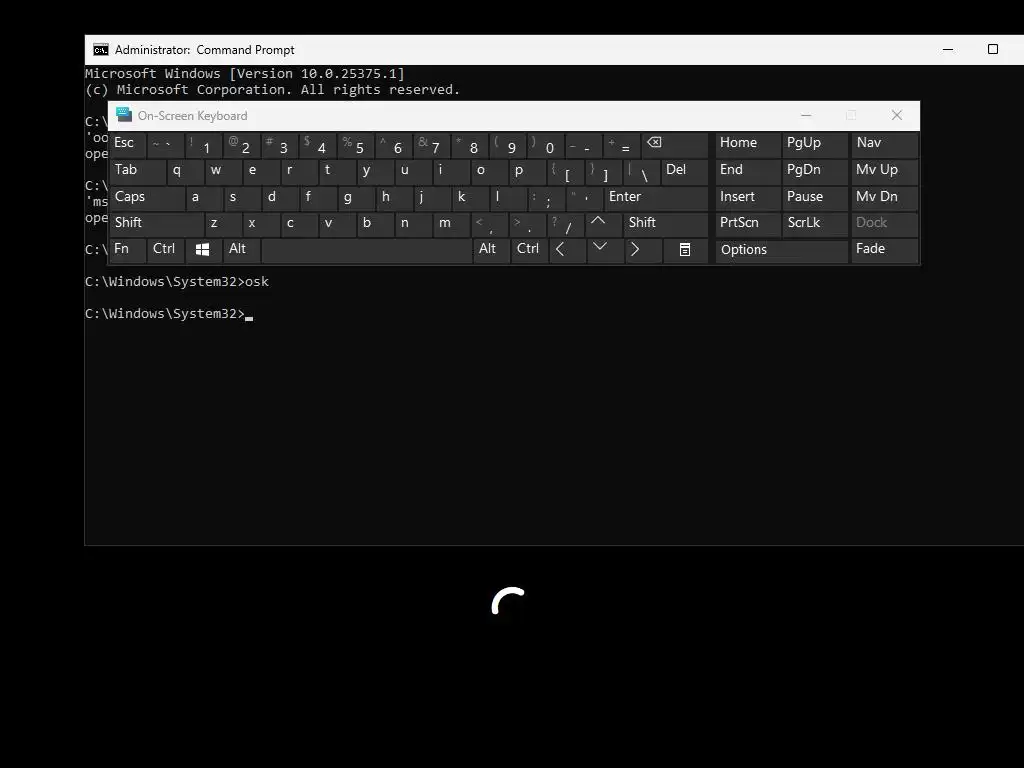Tap the Enter key
This screenshot has height=768, width=1024.
coord(656,198)
